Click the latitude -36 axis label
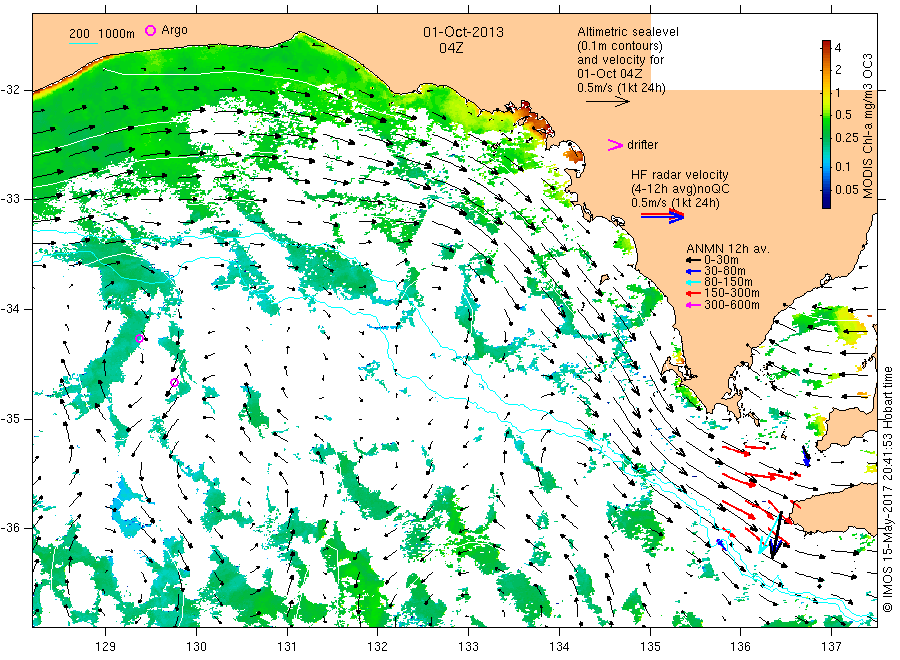Image resolution: width=900 pixels, height=660 pixels. tap(10, 528)
